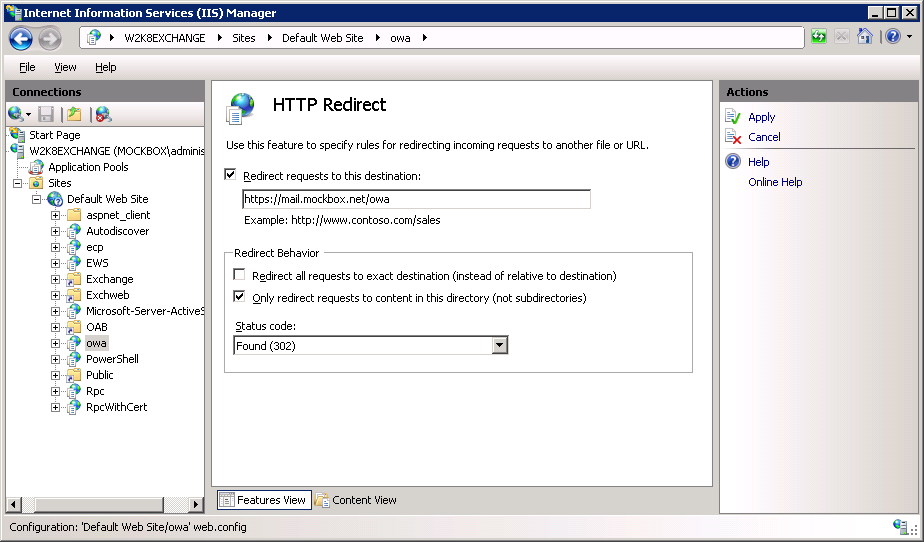Click the Start Page tree icon
Viewport: 924px width, 542px height.
tap(18, 134)
